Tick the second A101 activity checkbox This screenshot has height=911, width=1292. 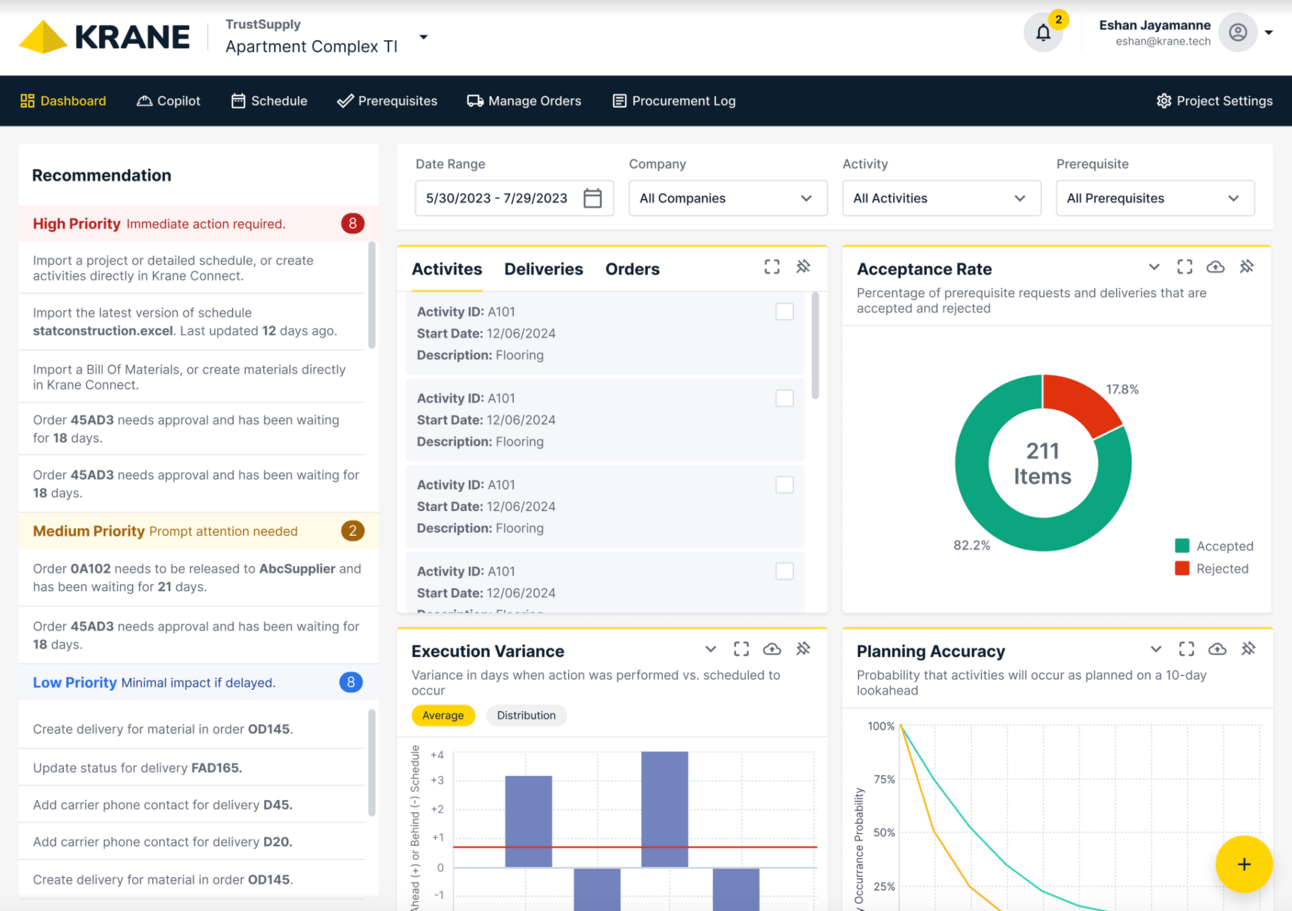coord(785,399)
